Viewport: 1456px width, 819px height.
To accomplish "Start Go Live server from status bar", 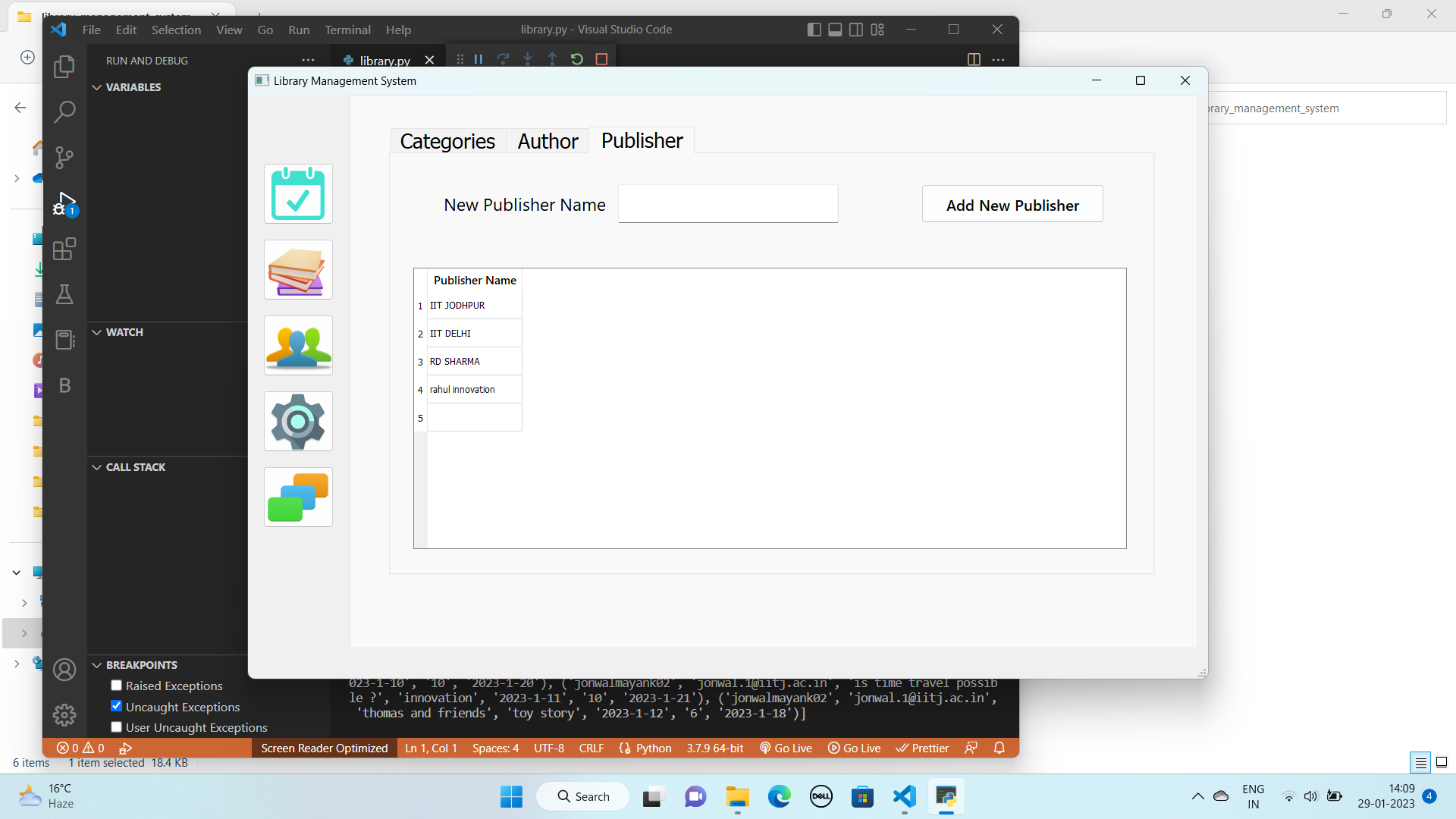I will [786, 748].
